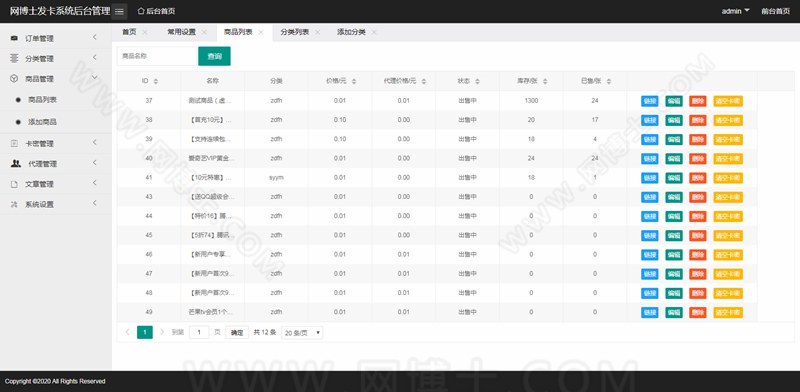Click 删除 button for product ID 45

click(x=698, y=236)
